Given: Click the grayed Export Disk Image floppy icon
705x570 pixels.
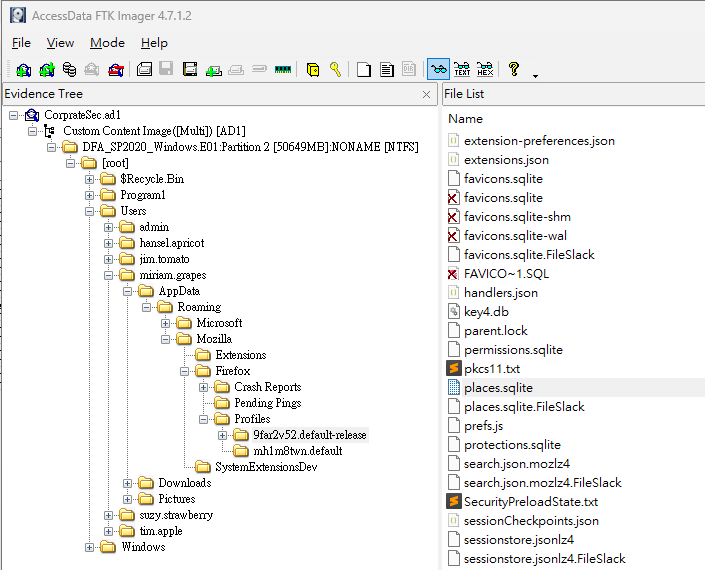Looking at the screenshot, I should [x=166, y=69].
